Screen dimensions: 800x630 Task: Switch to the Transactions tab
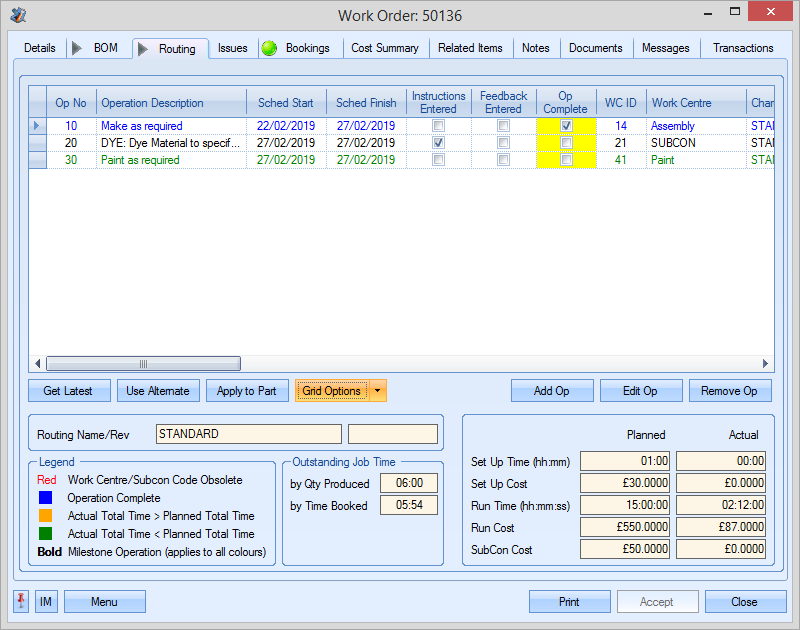742,47
